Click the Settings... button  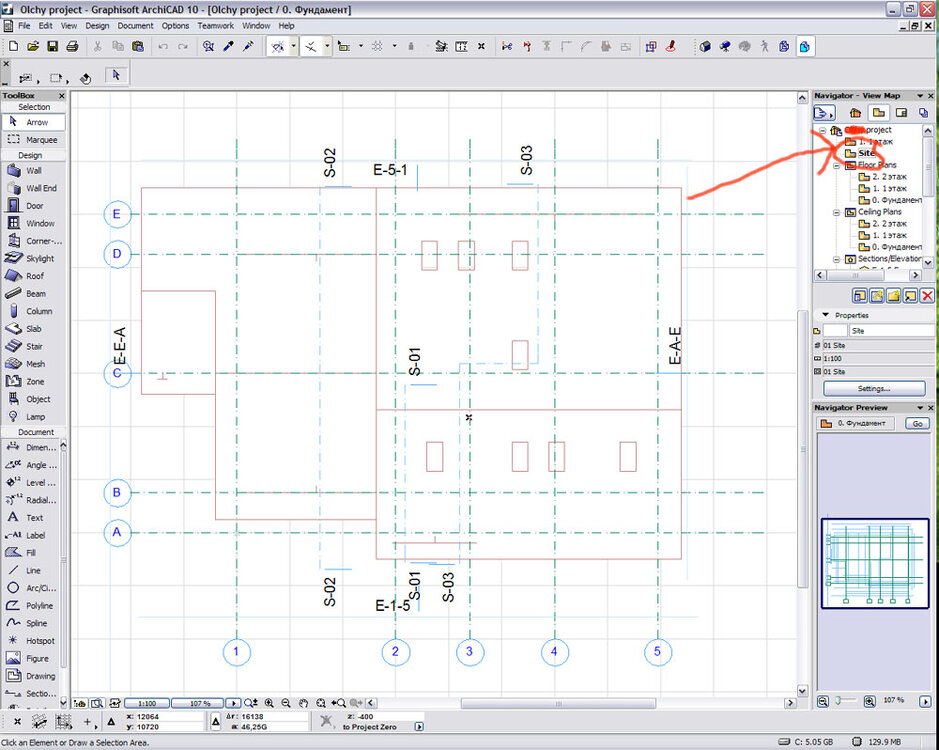tap(873, 388)
